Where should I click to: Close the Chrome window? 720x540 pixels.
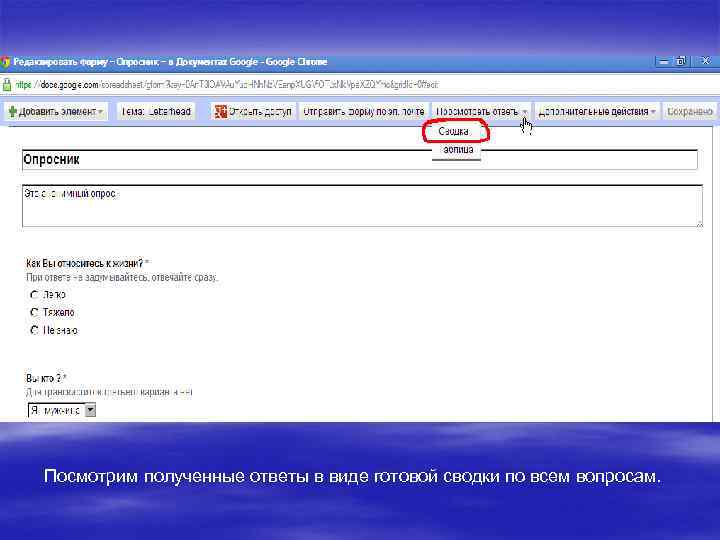706,61
